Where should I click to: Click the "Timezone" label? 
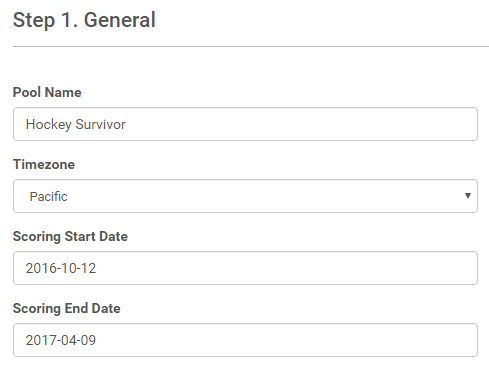pos(44,164)
